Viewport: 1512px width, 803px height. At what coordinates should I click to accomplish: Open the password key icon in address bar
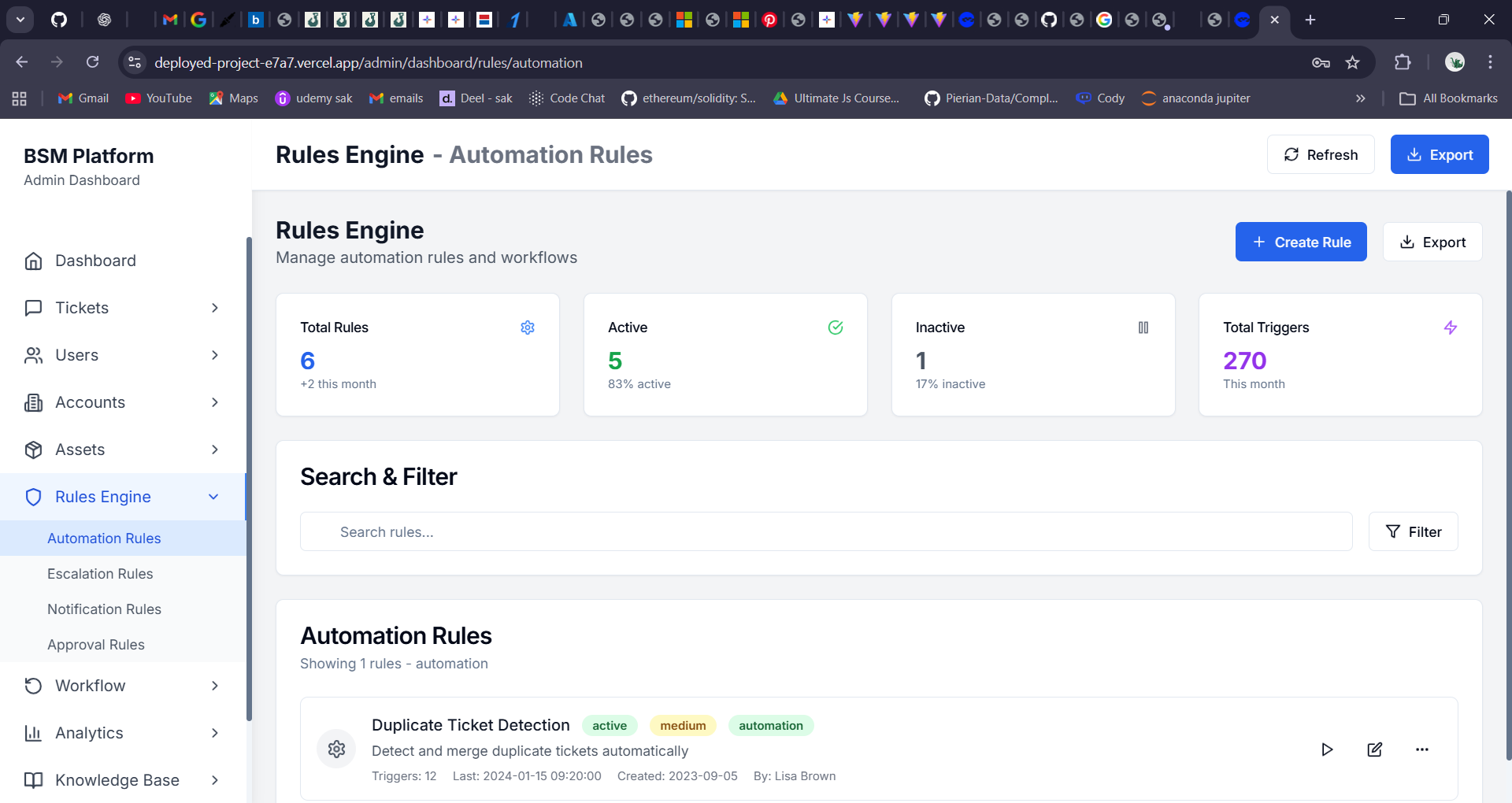pyautogui.click(x=1321, y=62)
